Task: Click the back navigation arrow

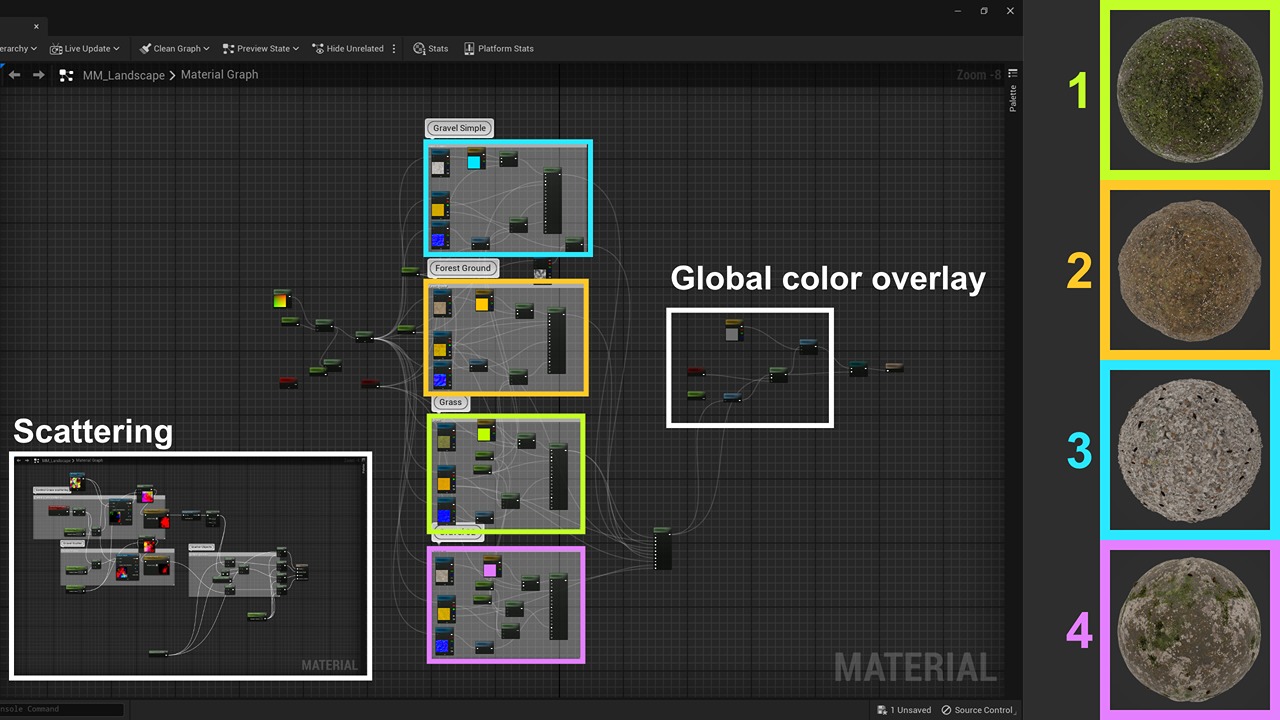Action: pyautogui.click(x=14, y=74)
